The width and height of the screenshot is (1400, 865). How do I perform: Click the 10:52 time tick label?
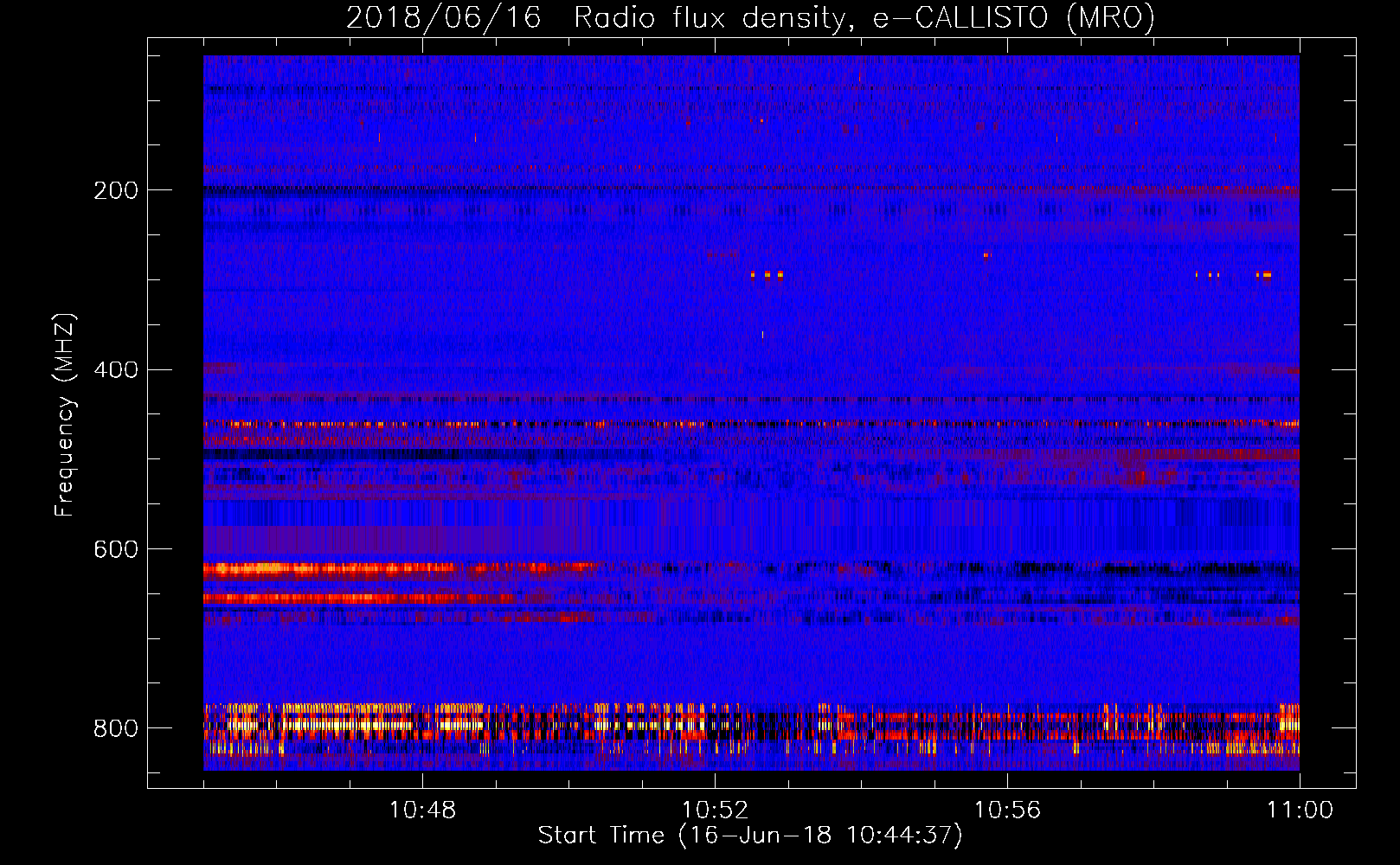715,811
